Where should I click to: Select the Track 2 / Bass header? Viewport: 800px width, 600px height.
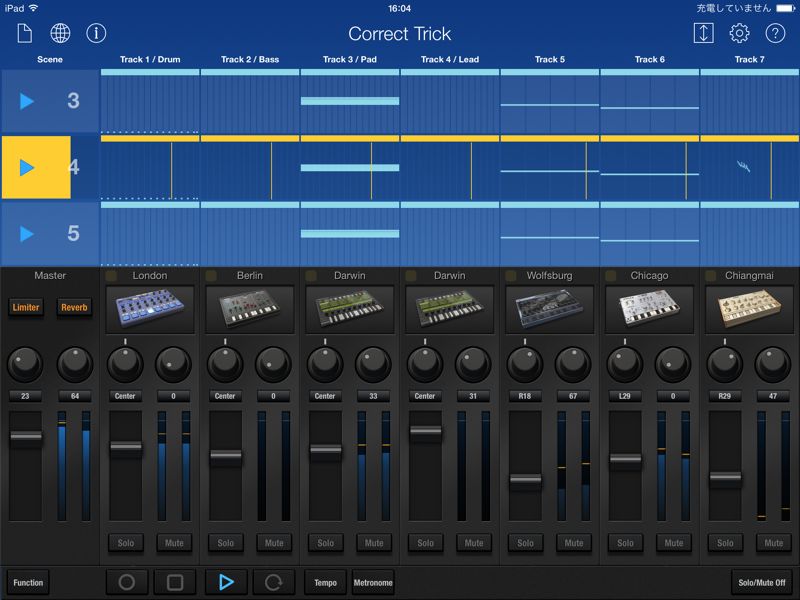(250, 59)
